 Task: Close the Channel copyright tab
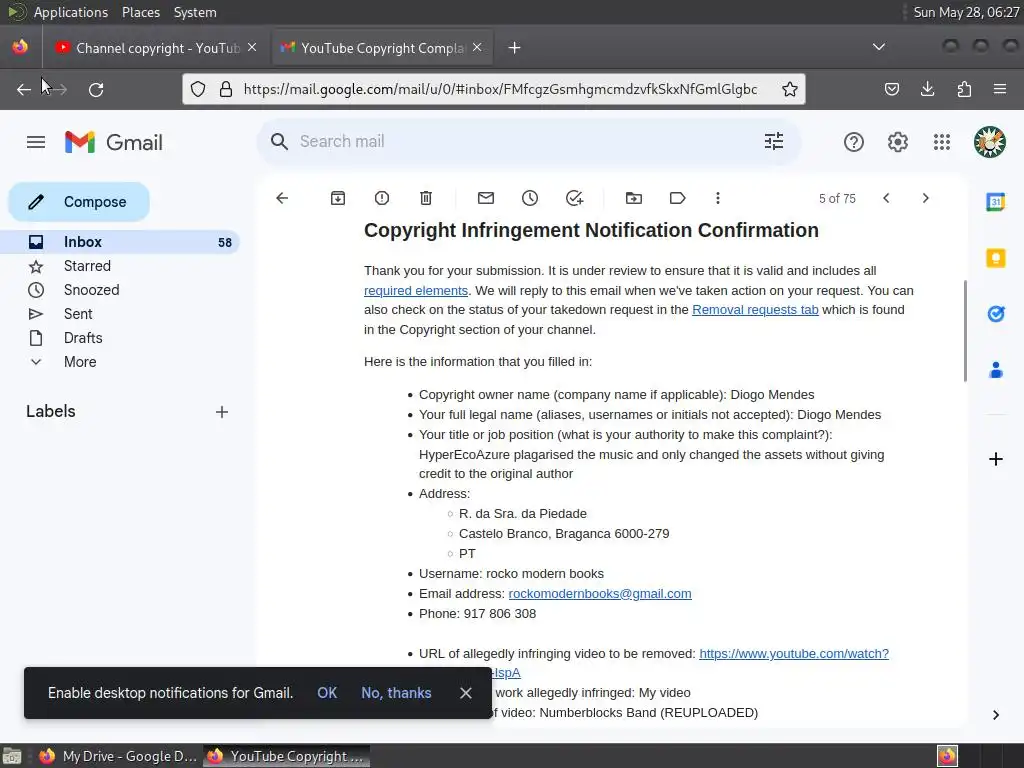pyautogui.click(x=252, y=47)
